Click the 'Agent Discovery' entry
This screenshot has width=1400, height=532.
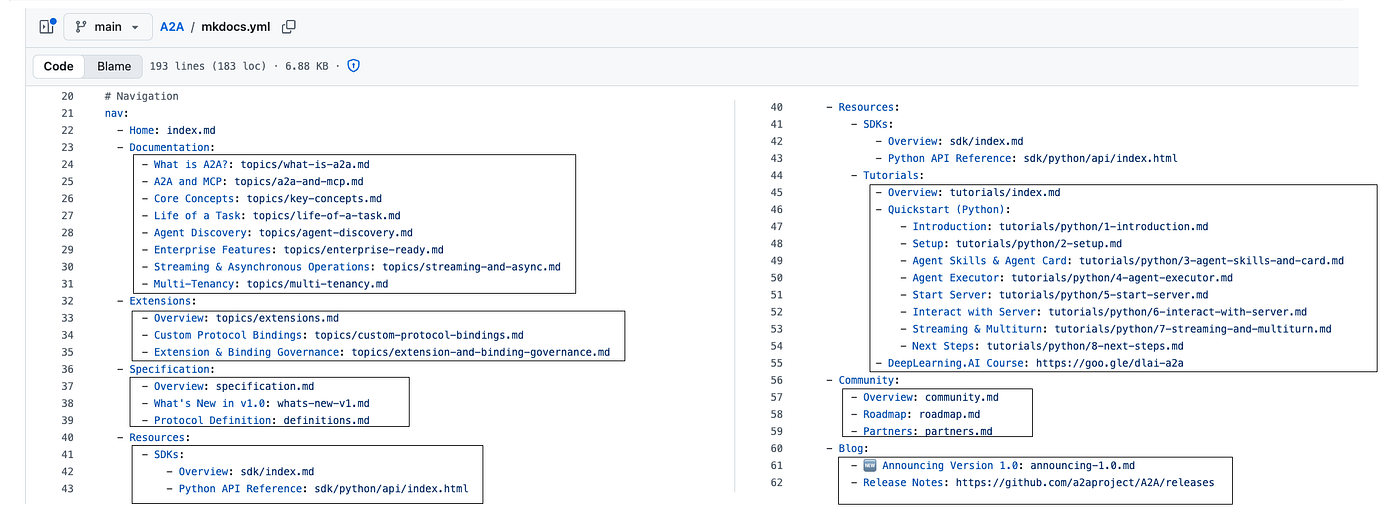pos(277,233)
